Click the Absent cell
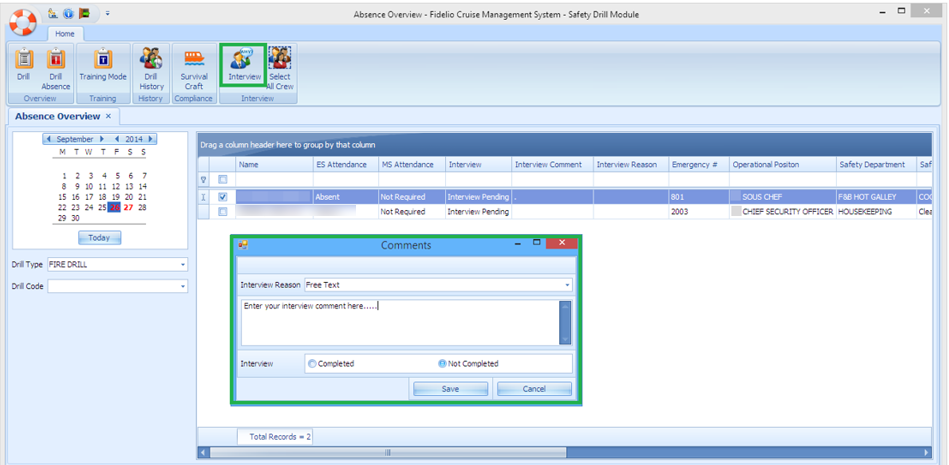This screenshot has height=465, width=949. (x=346, y=197)
